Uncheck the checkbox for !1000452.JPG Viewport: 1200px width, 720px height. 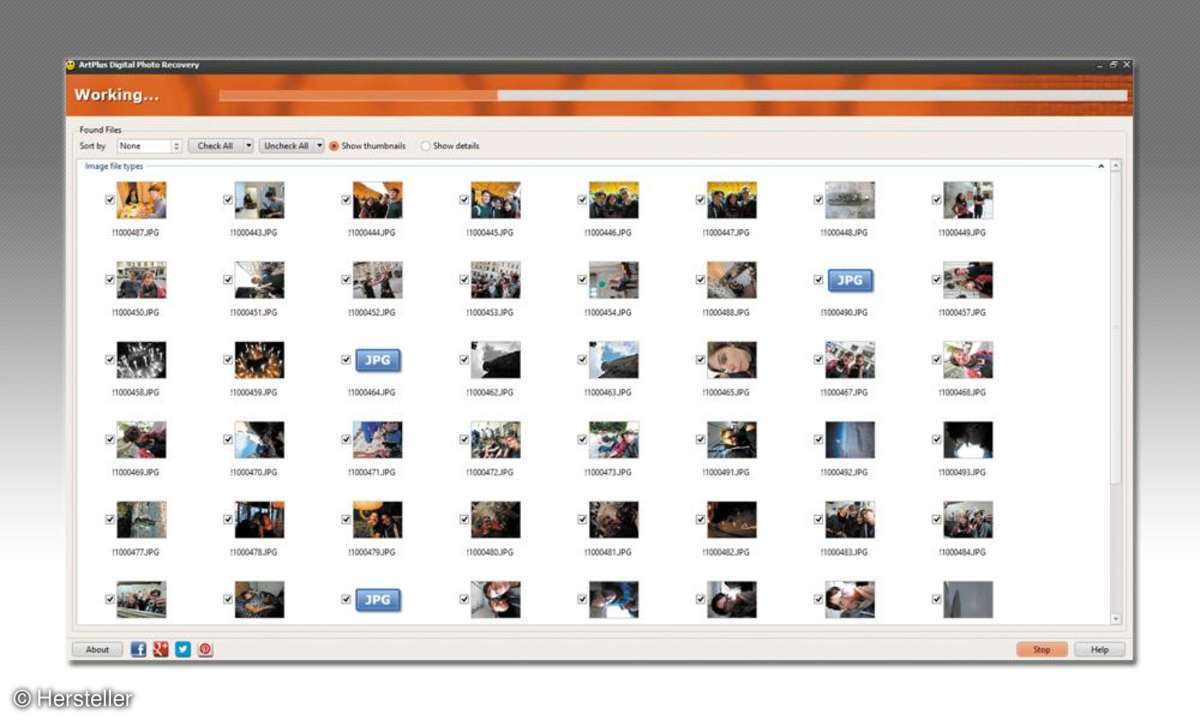click(x=346, y=280)
